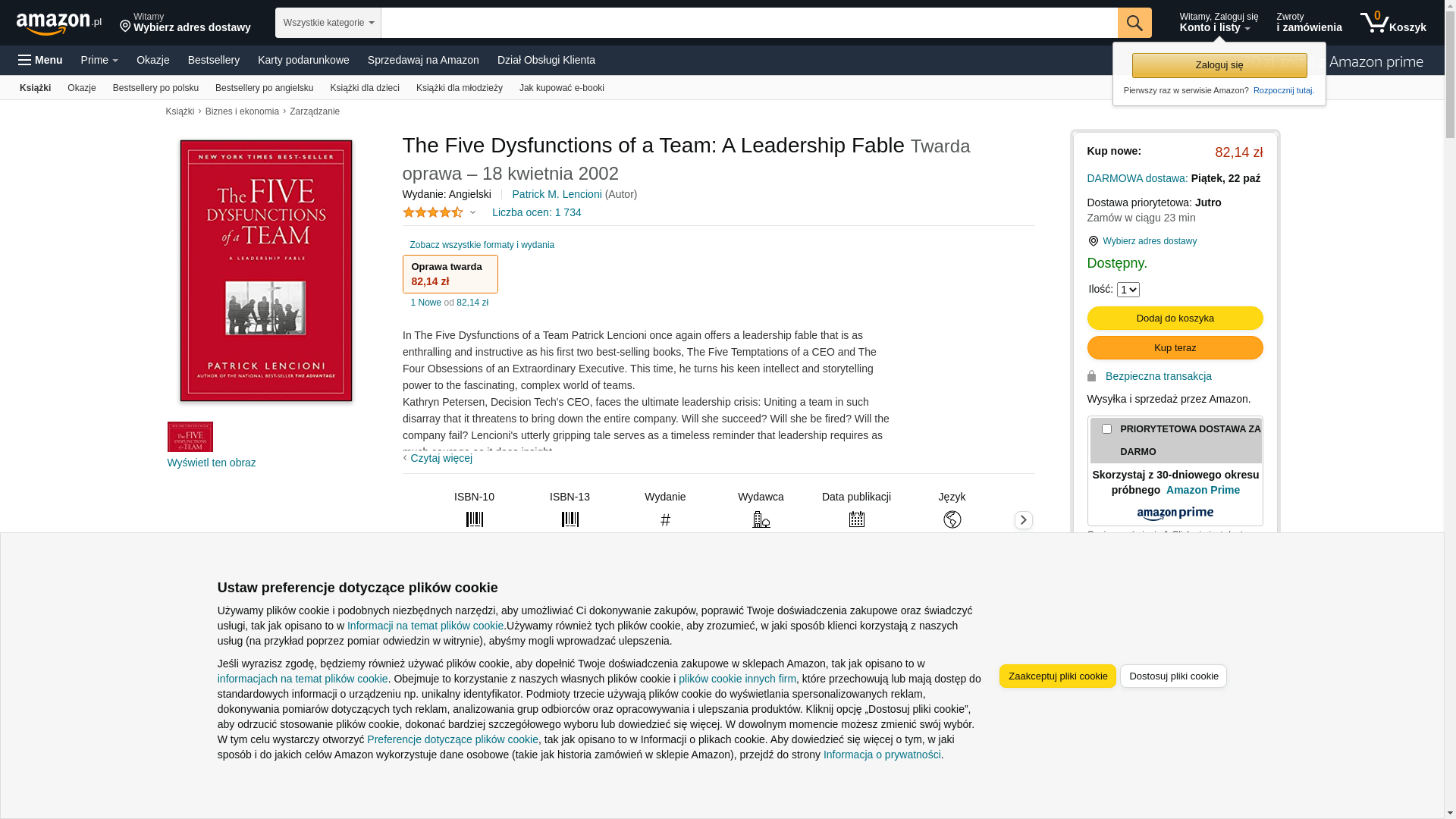The height and width of the screenshot is (819, 1456).
Task: Enable the free priority delivery checkbox
Action: pyautogui.click(x=1106, y=429)
